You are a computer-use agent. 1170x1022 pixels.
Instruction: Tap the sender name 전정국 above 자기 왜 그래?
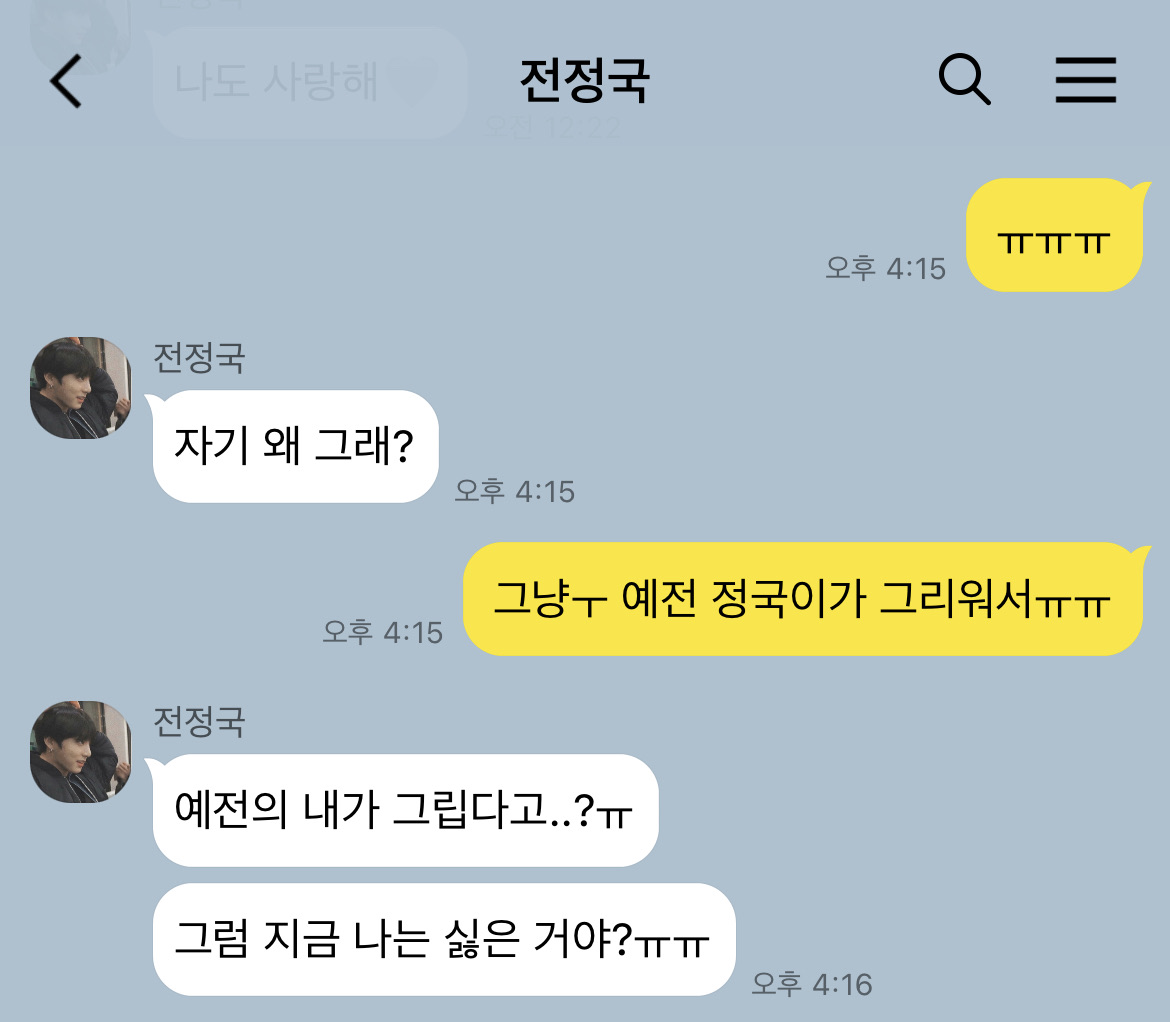click(x=199, y=357)
